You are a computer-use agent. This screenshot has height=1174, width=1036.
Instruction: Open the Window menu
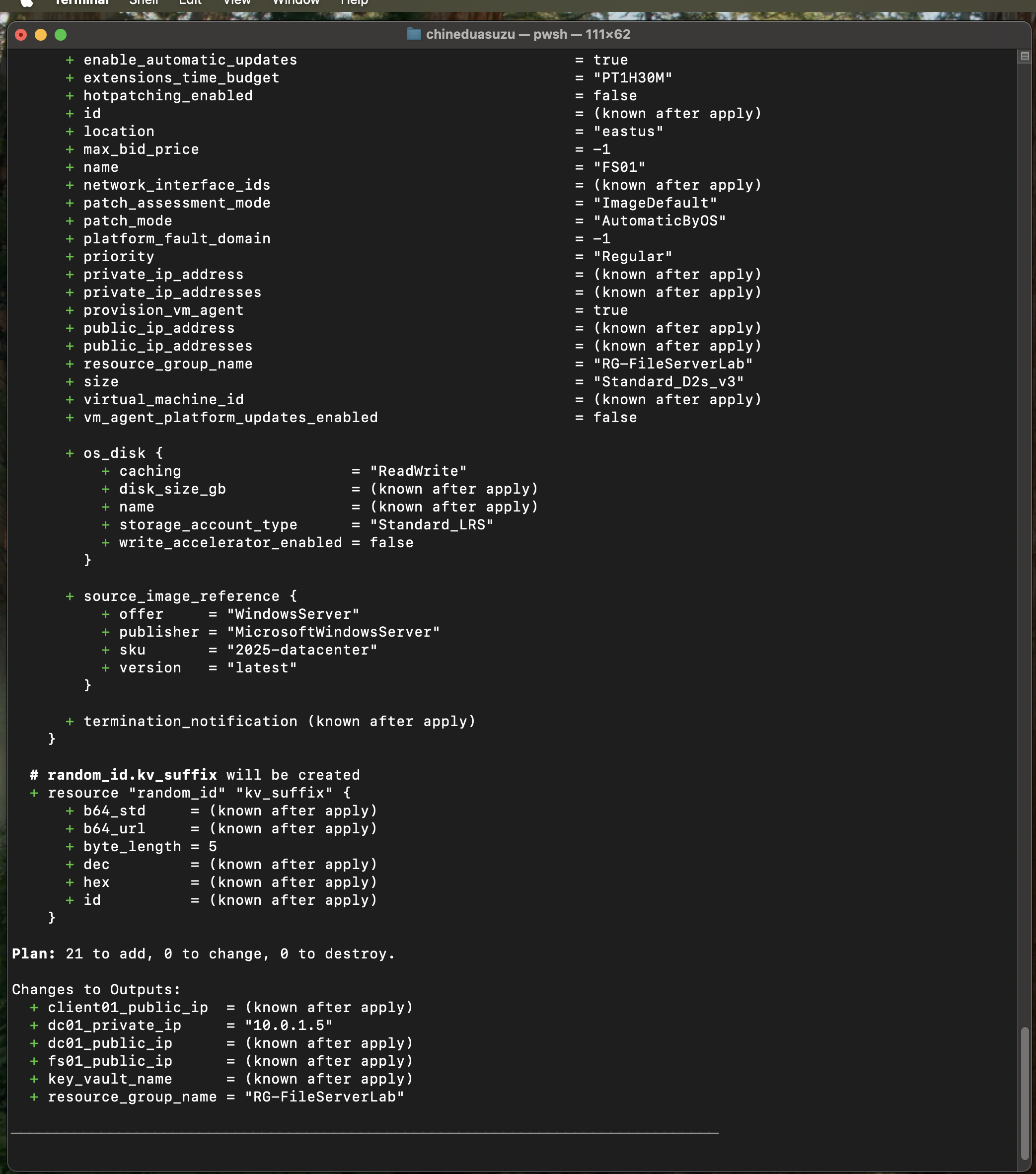[296, 2]
